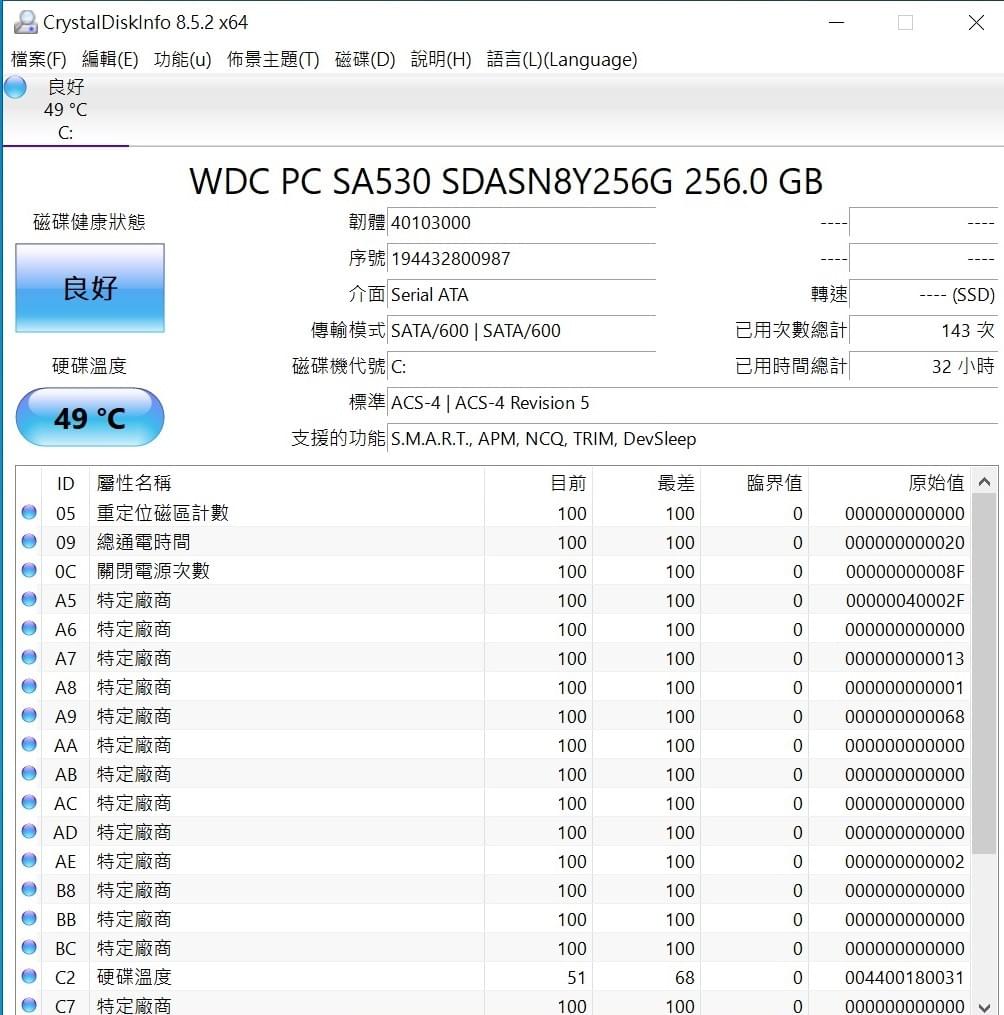Click worst value 68 in row C2
Screen dimensions: 1004x1015
coord(684,977)
